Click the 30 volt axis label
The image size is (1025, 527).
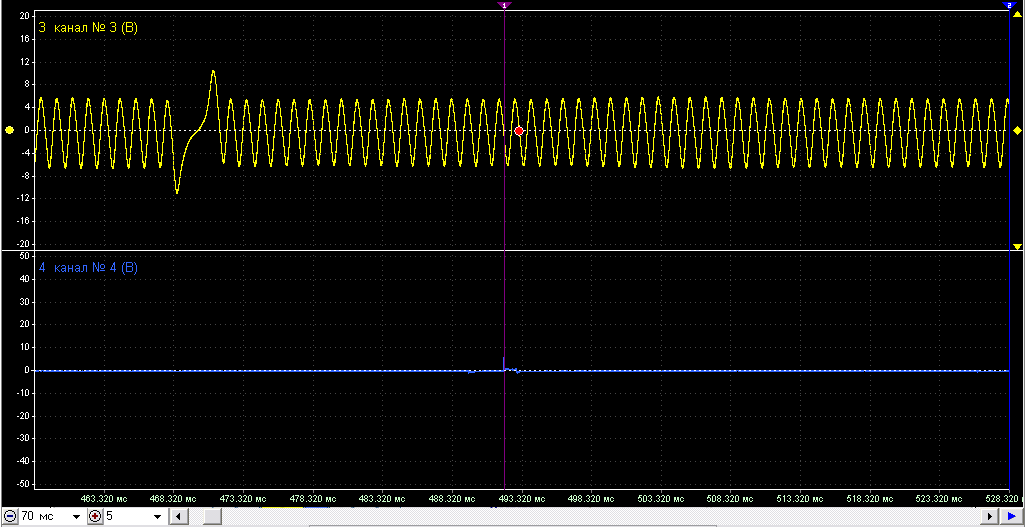pyautogui.click(x=24, y=301)
